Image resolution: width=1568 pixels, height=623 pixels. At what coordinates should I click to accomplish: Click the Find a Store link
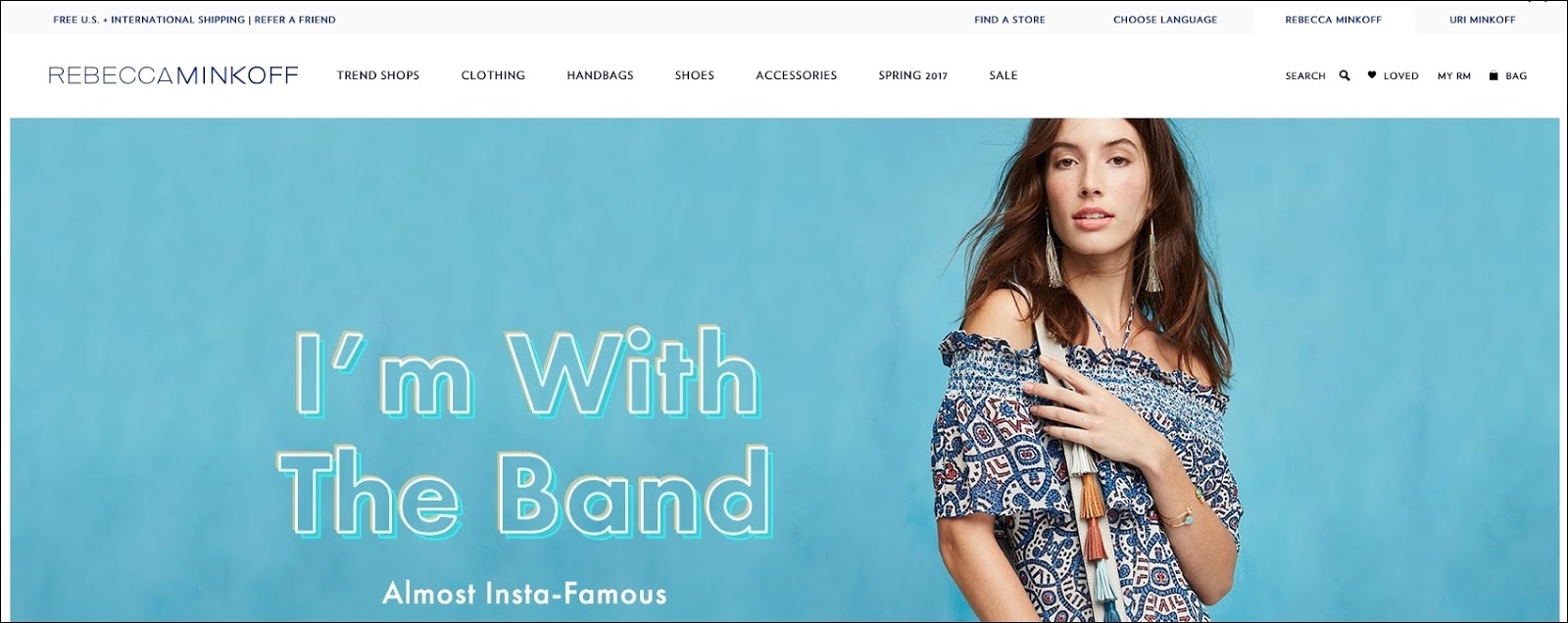click(1009, 20)
